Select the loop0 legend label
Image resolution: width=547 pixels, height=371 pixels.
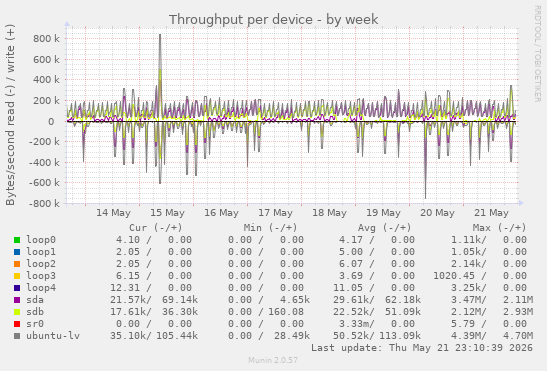click(41, 240)
